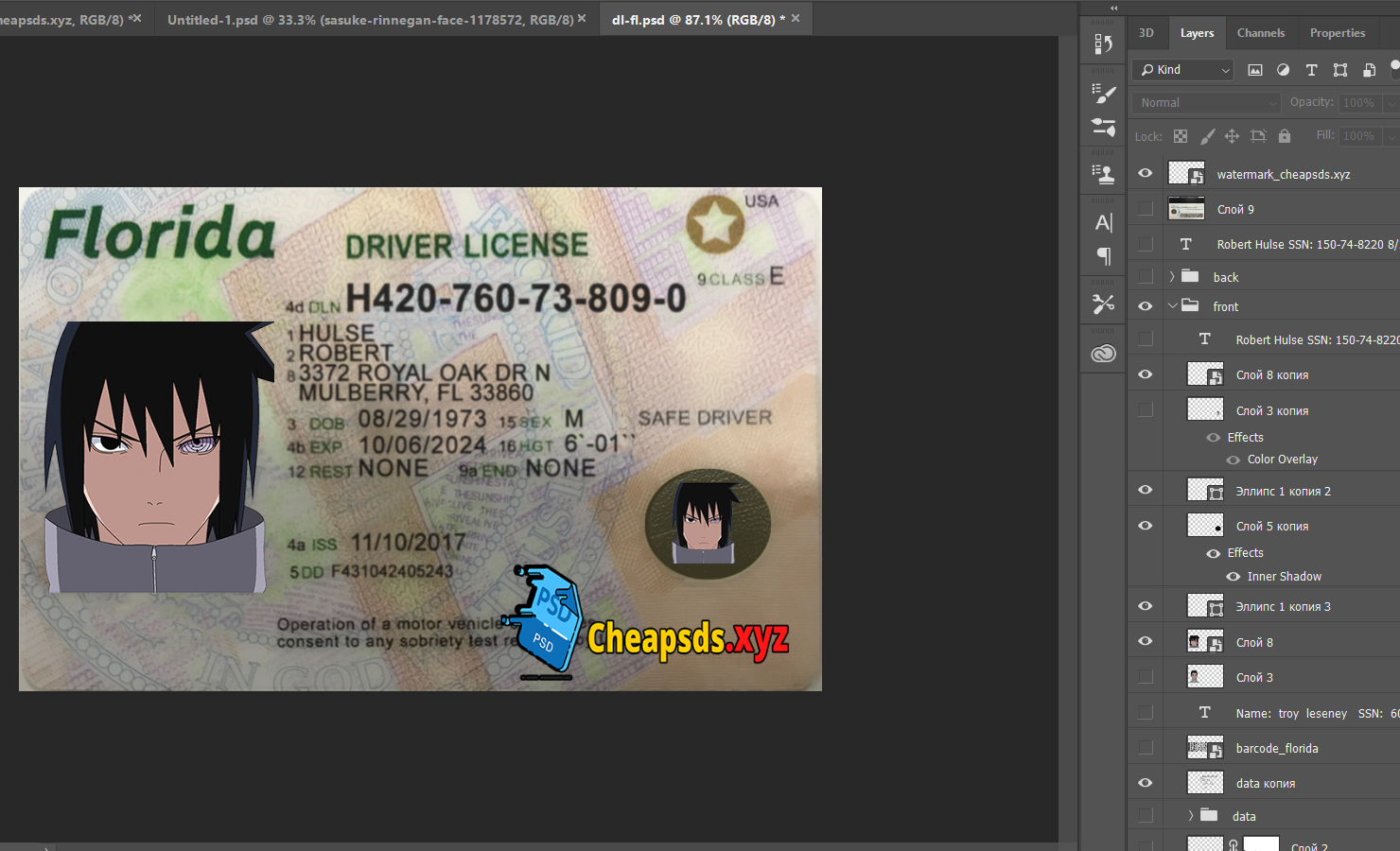This screenshot has width=1400, height=851.
Task: Click the type layer filter icon
Action: pyautogui.click(x=1311, y=70)
